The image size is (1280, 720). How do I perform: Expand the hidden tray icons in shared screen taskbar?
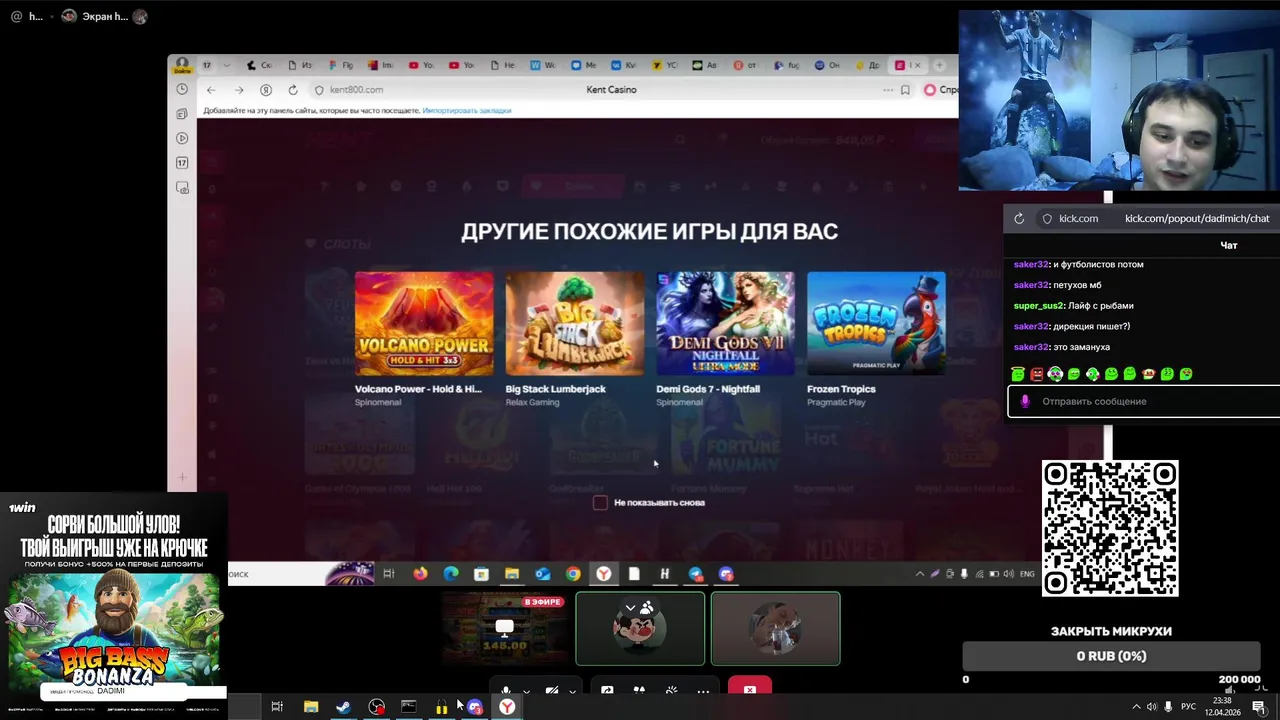920,574
